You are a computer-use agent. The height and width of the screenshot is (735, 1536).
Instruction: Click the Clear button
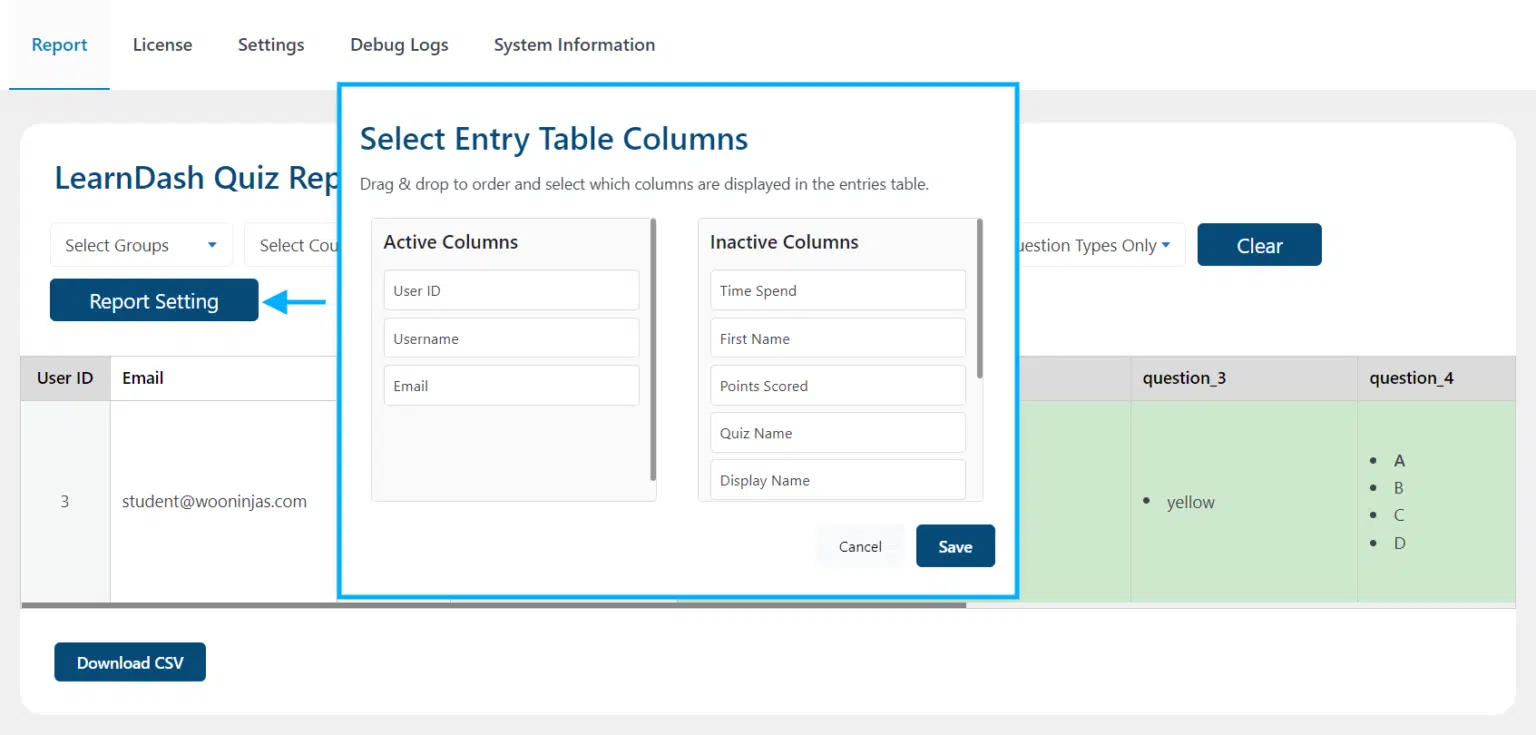point(1259,245)
